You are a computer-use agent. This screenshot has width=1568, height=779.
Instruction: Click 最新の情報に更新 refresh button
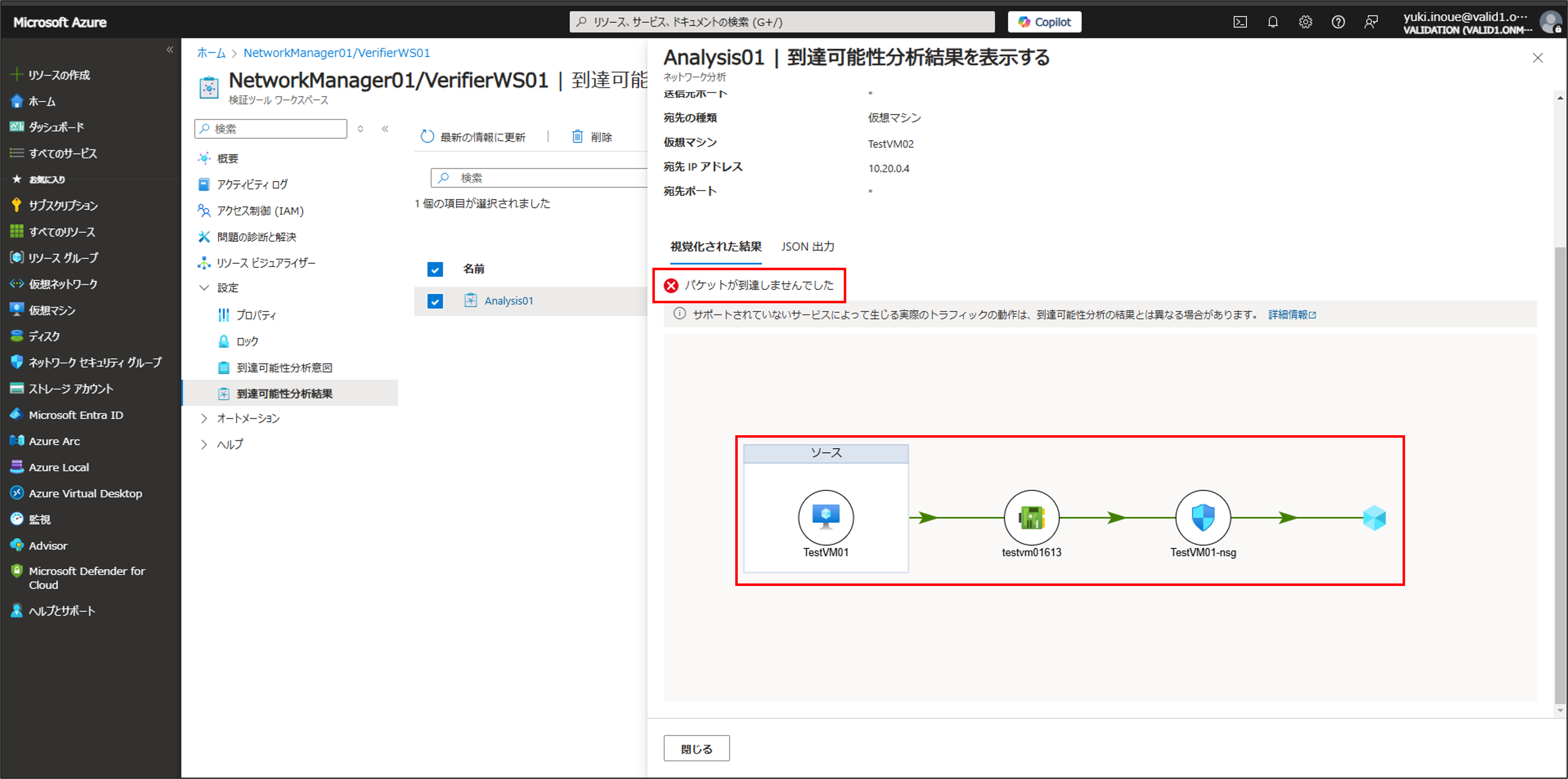click(x=473, y=137)
